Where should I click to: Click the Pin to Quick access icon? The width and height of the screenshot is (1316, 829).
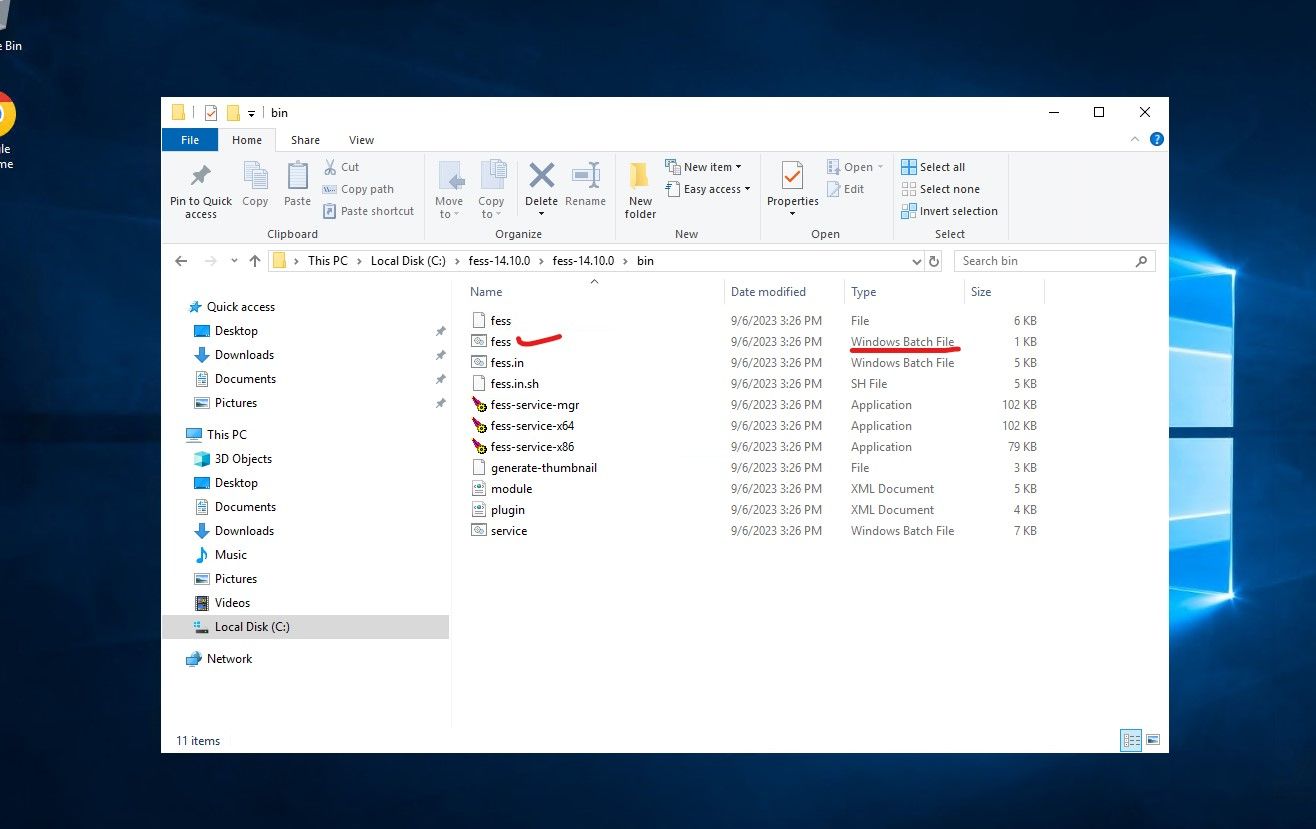[200, 177]
